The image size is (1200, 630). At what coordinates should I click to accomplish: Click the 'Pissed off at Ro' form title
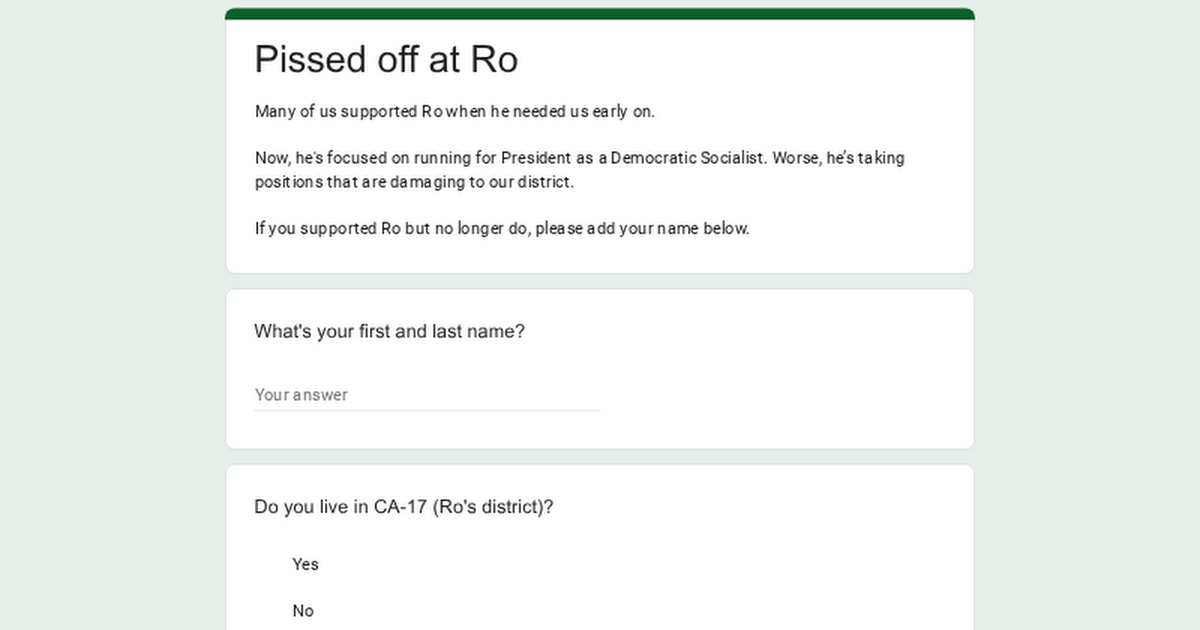[x=386, y=60]
